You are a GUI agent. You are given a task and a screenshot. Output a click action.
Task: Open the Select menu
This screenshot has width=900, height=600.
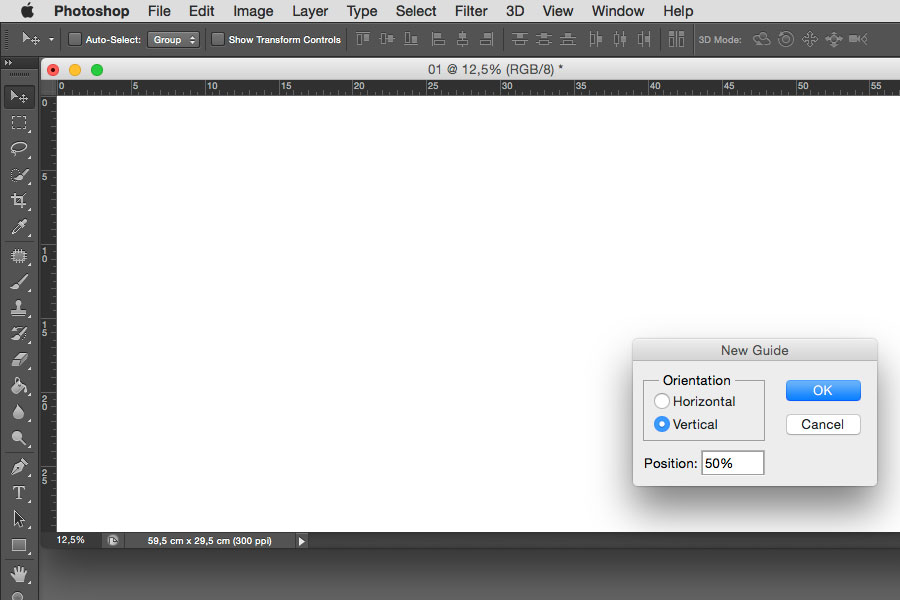416,11
